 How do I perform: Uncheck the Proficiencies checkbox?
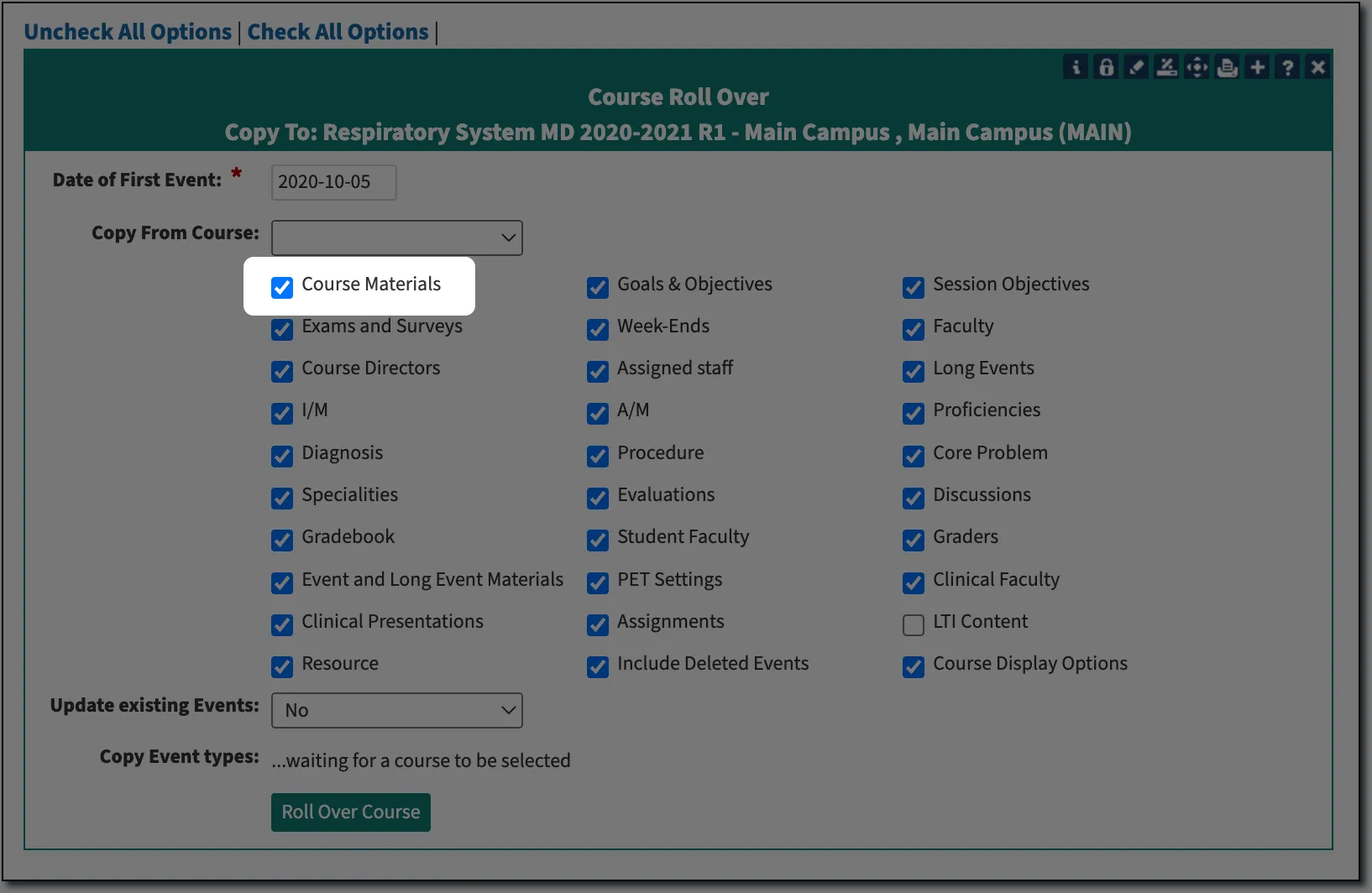[914, 413]
